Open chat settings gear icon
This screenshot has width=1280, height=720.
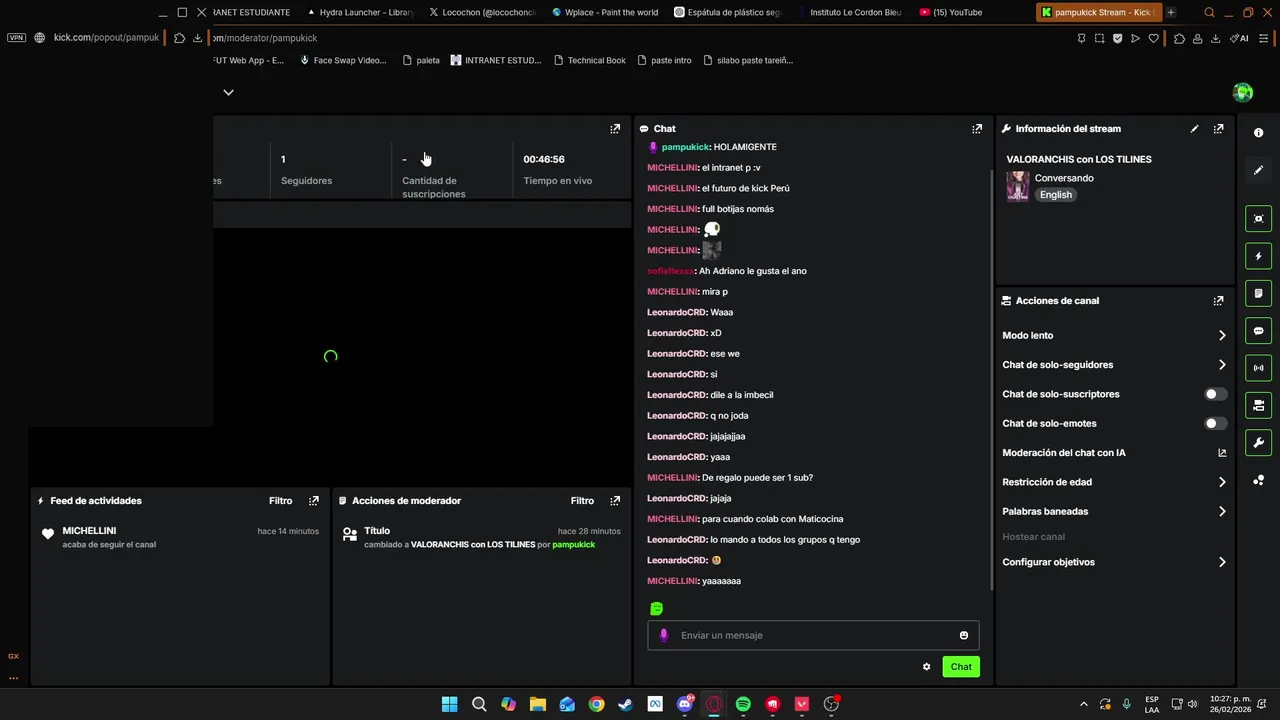[x=927, y=667]
